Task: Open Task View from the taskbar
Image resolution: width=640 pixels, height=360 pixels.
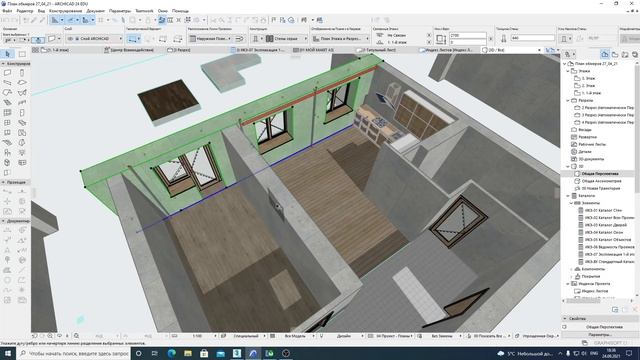Action: 155,353
